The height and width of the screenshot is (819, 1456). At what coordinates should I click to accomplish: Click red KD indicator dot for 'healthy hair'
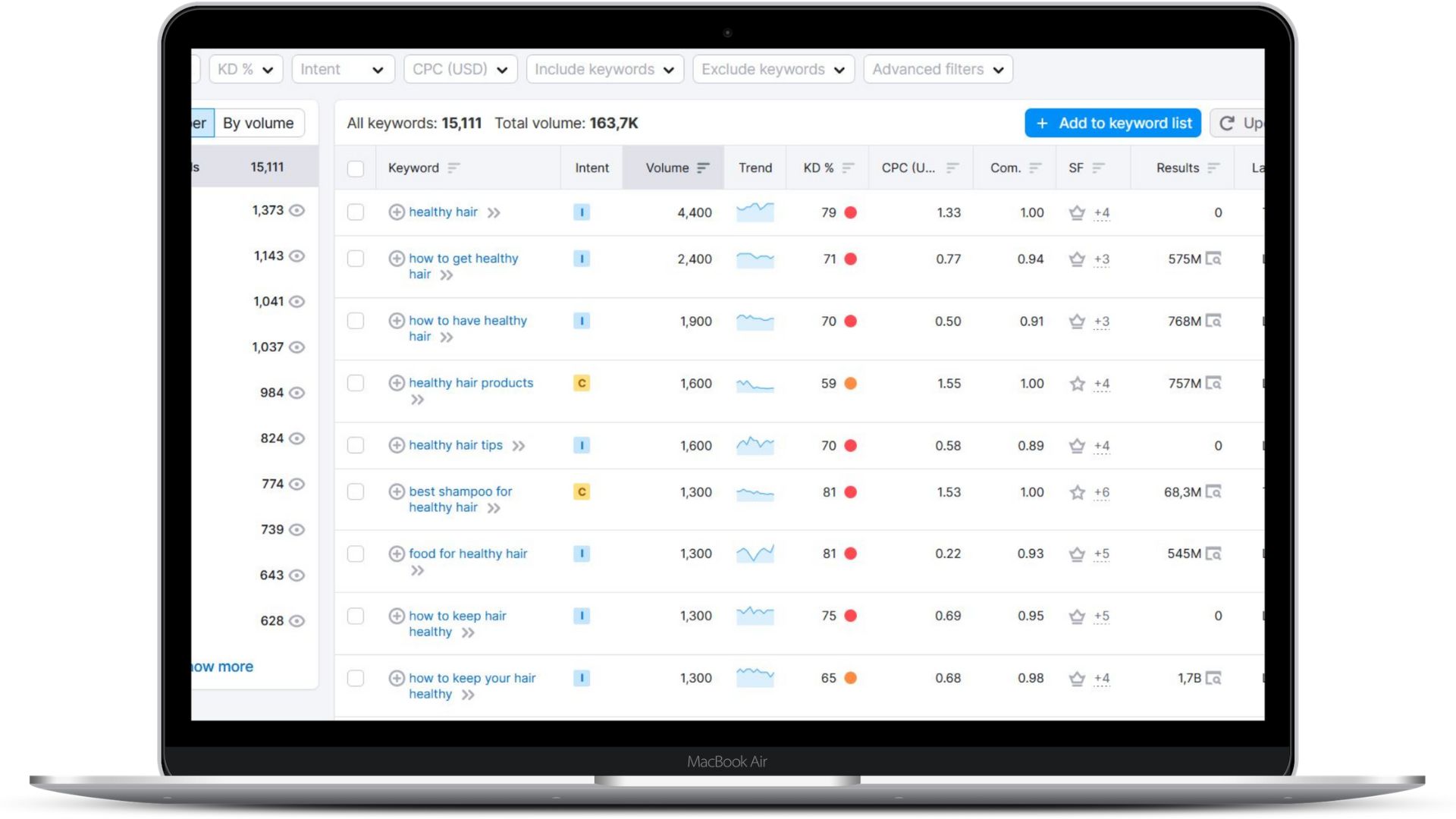coord(851,213)
